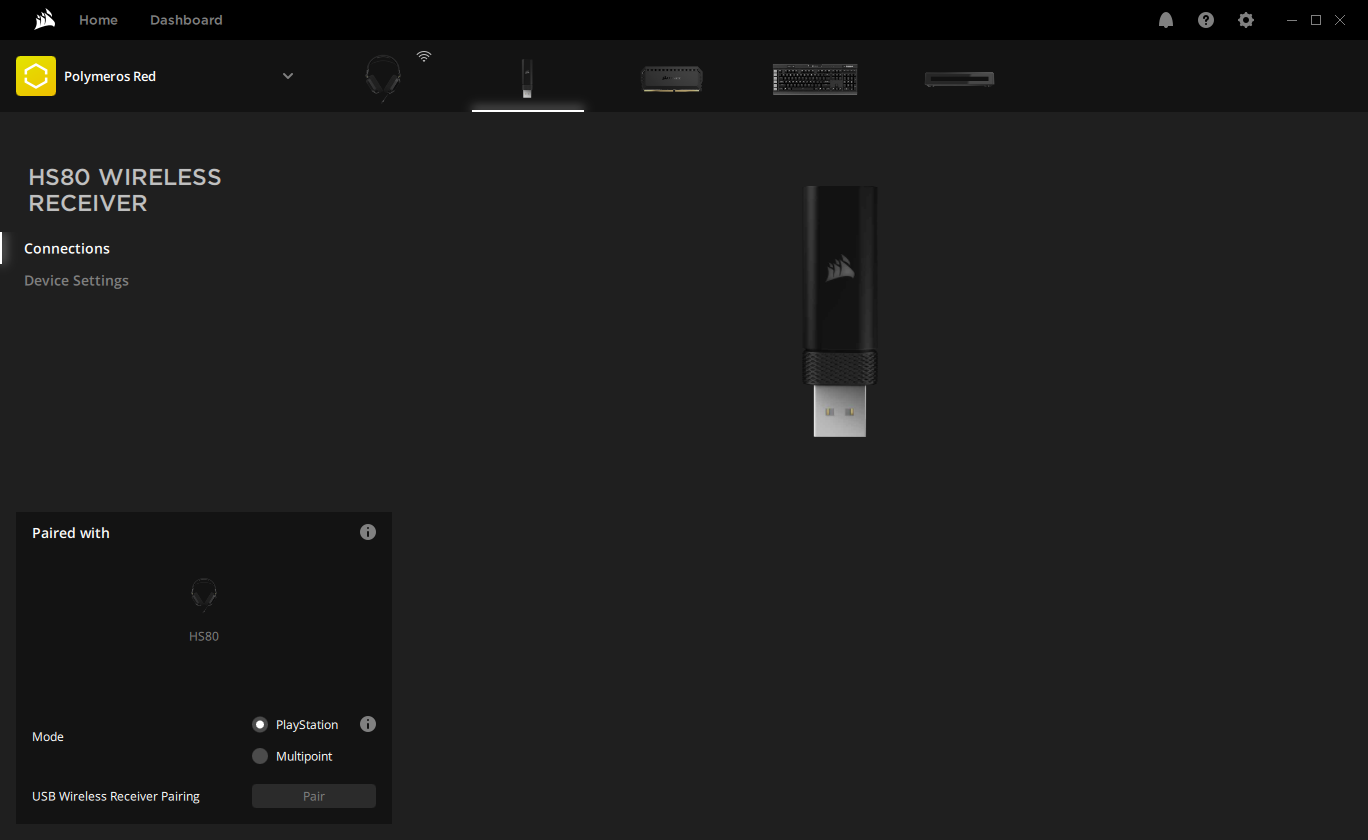Open the Dashboard tab
This screenshot has width=1368, height=840.
(186, 20)
